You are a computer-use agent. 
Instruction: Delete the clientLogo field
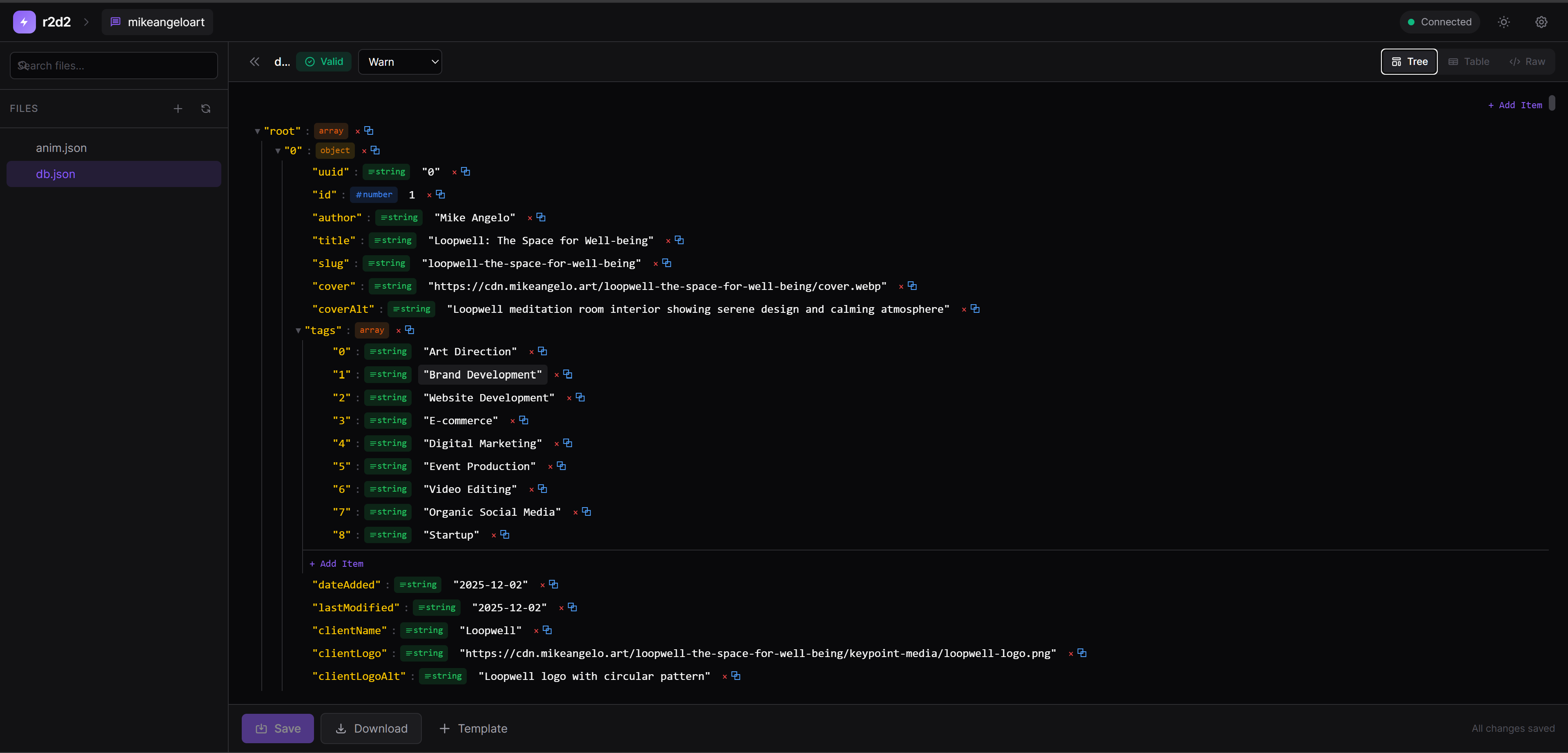[1071, 654]
